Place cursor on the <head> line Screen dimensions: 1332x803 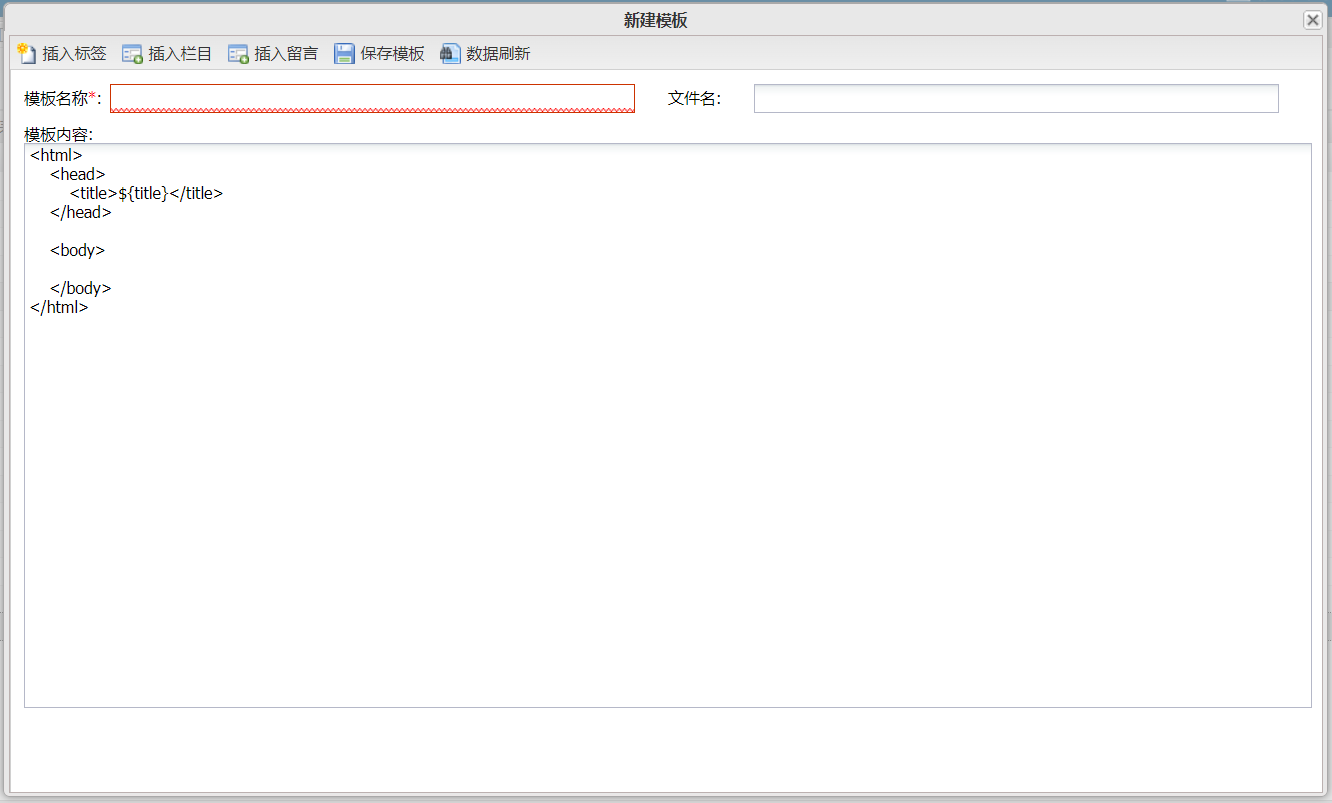click(x=77, y=175)
